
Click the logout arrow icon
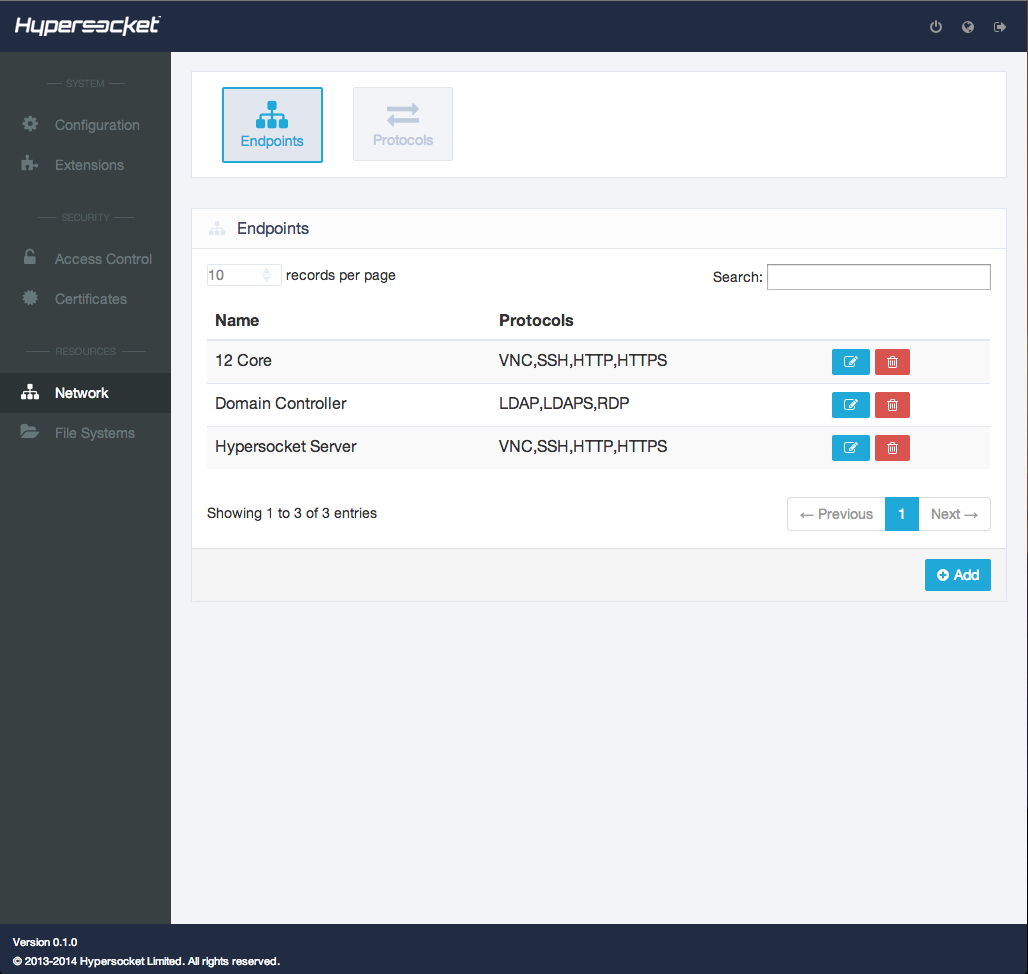coord(1000,27)
